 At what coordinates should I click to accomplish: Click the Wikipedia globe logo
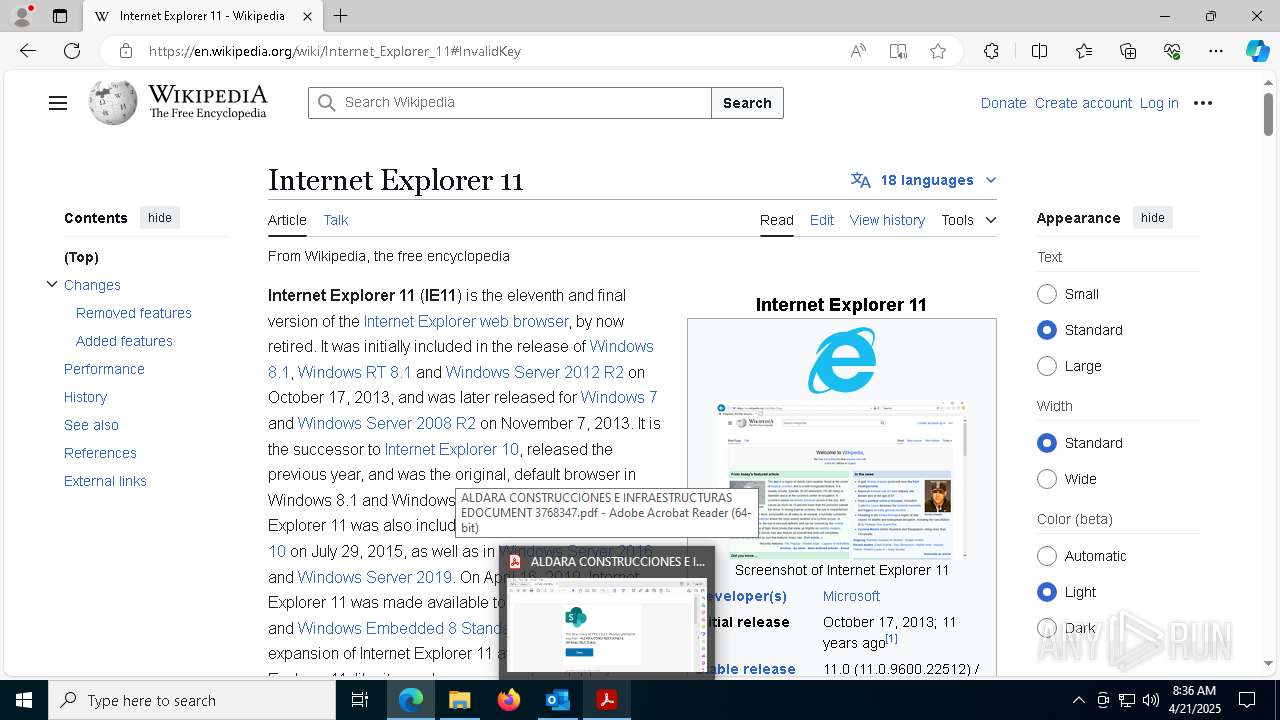coord(112,102)
